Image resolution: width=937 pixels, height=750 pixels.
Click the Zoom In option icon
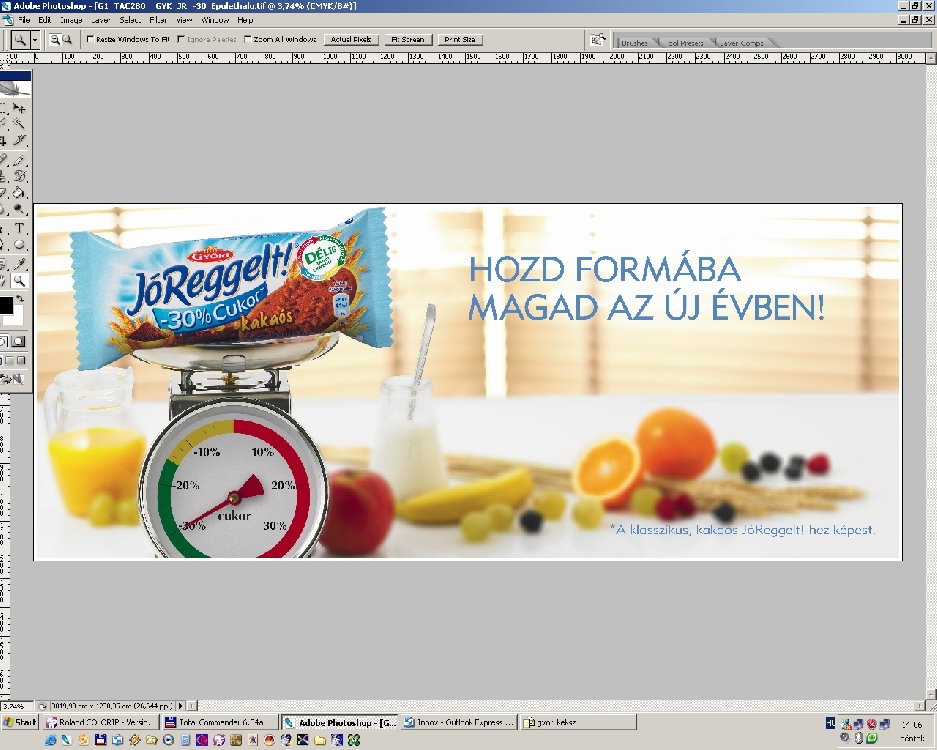(54, 40)
